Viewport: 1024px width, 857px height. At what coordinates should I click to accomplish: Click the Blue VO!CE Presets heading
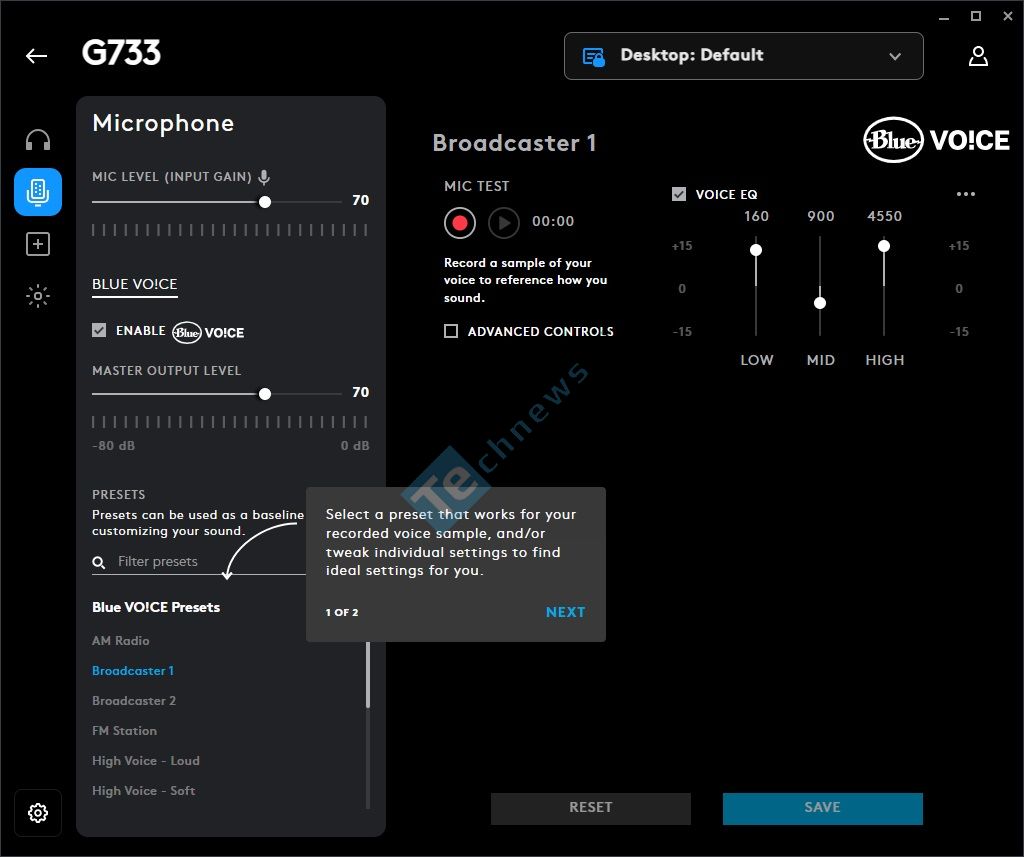156,607
